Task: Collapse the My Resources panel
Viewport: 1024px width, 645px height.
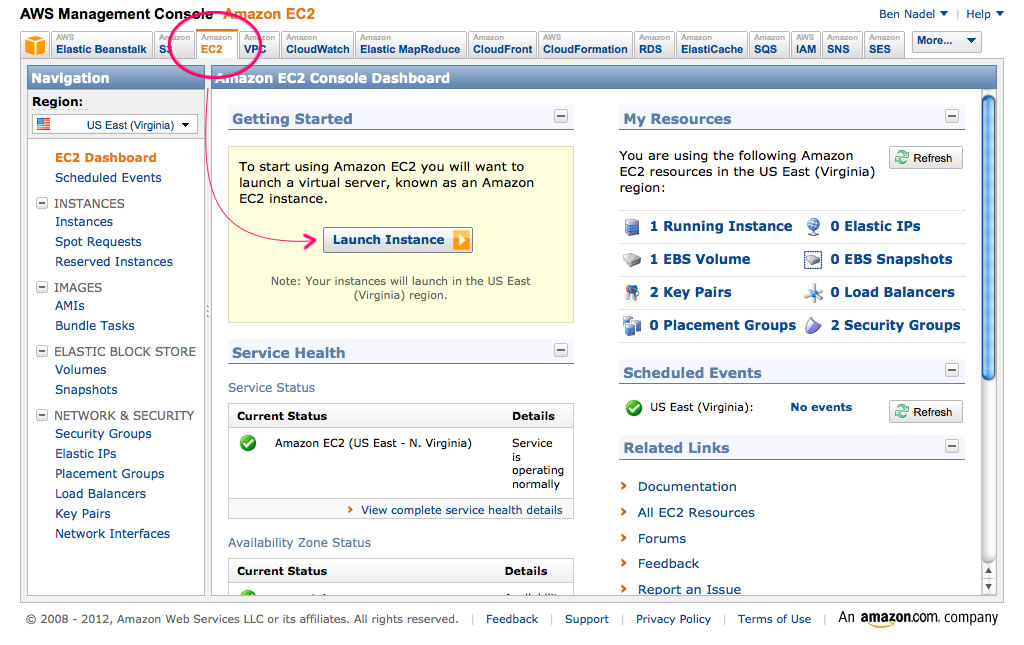Action: click(952, 116)
